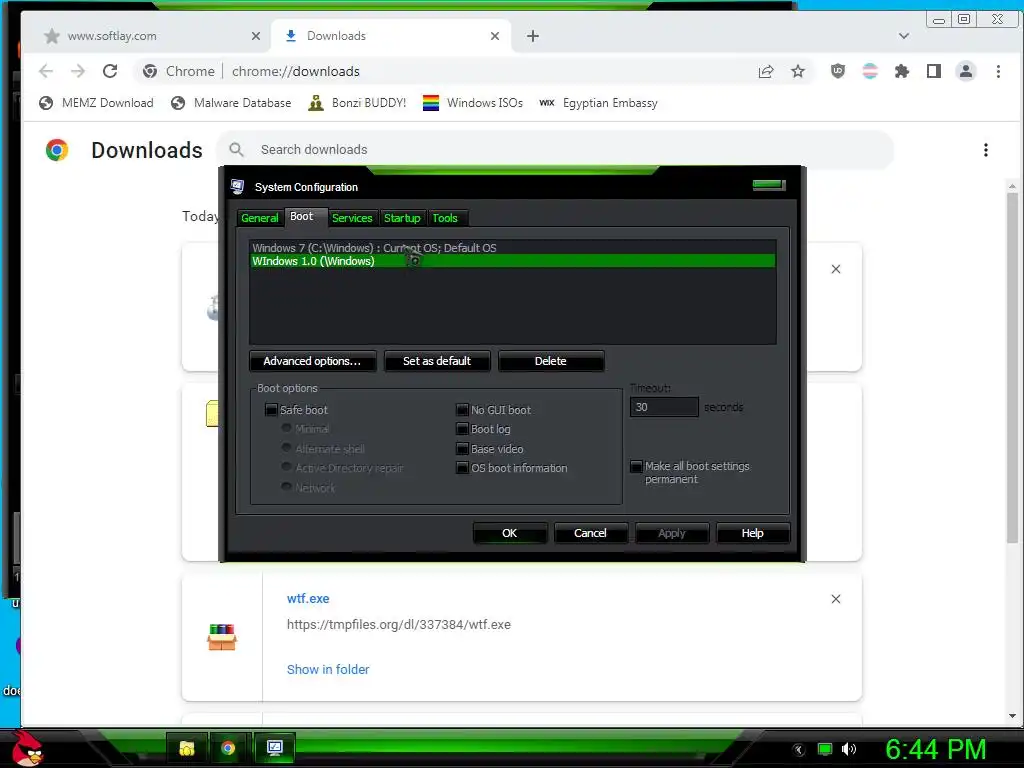This screenshot has height=768, width=1024.
Task: Delete the selected boot entry
Action: 551,361
